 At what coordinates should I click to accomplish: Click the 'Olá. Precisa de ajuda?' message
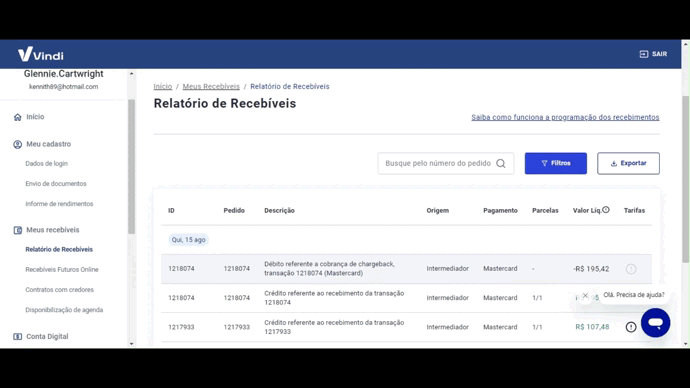(x=634, y=295)
